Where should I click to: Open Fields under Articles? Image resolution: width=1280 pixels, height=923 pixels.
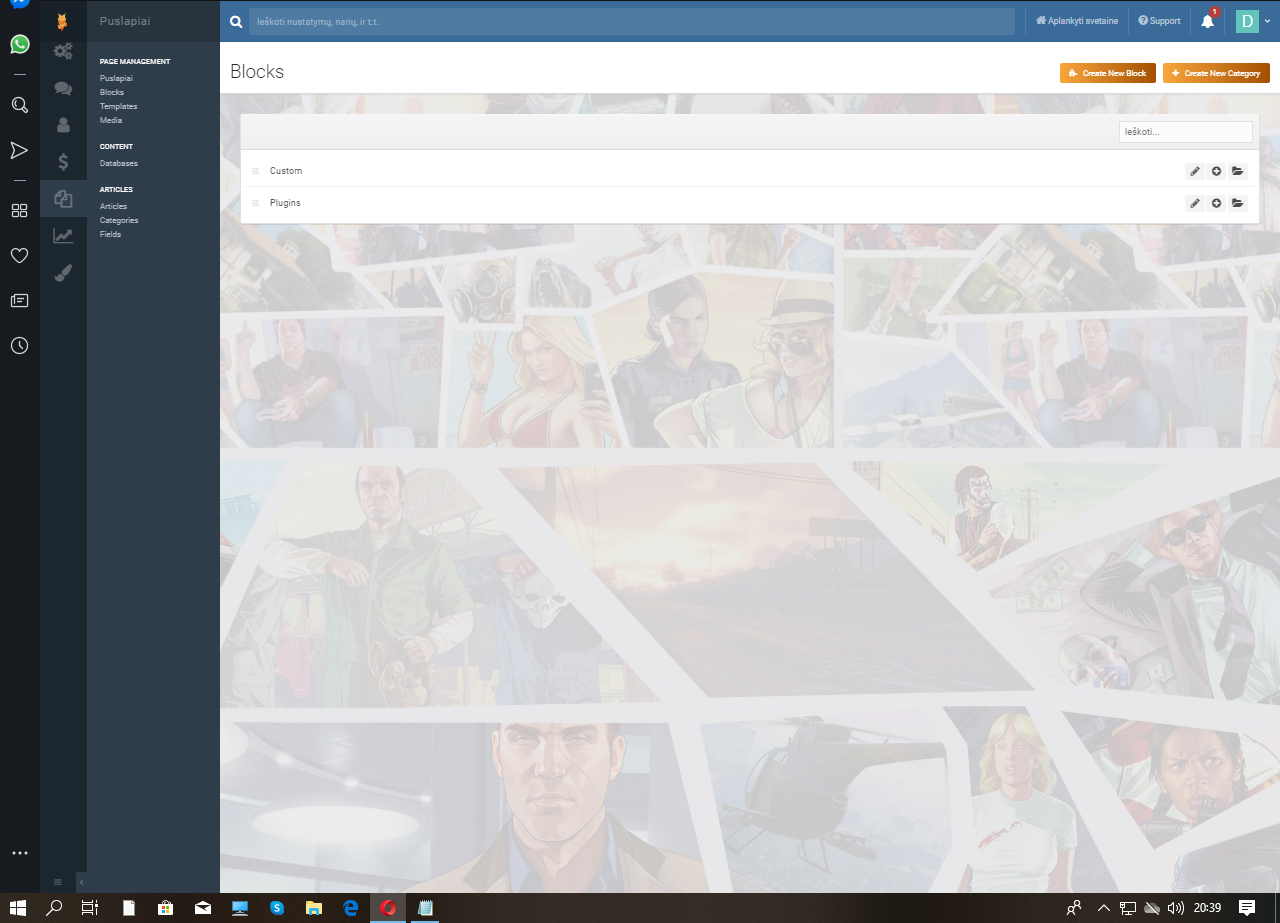[111, 234]
